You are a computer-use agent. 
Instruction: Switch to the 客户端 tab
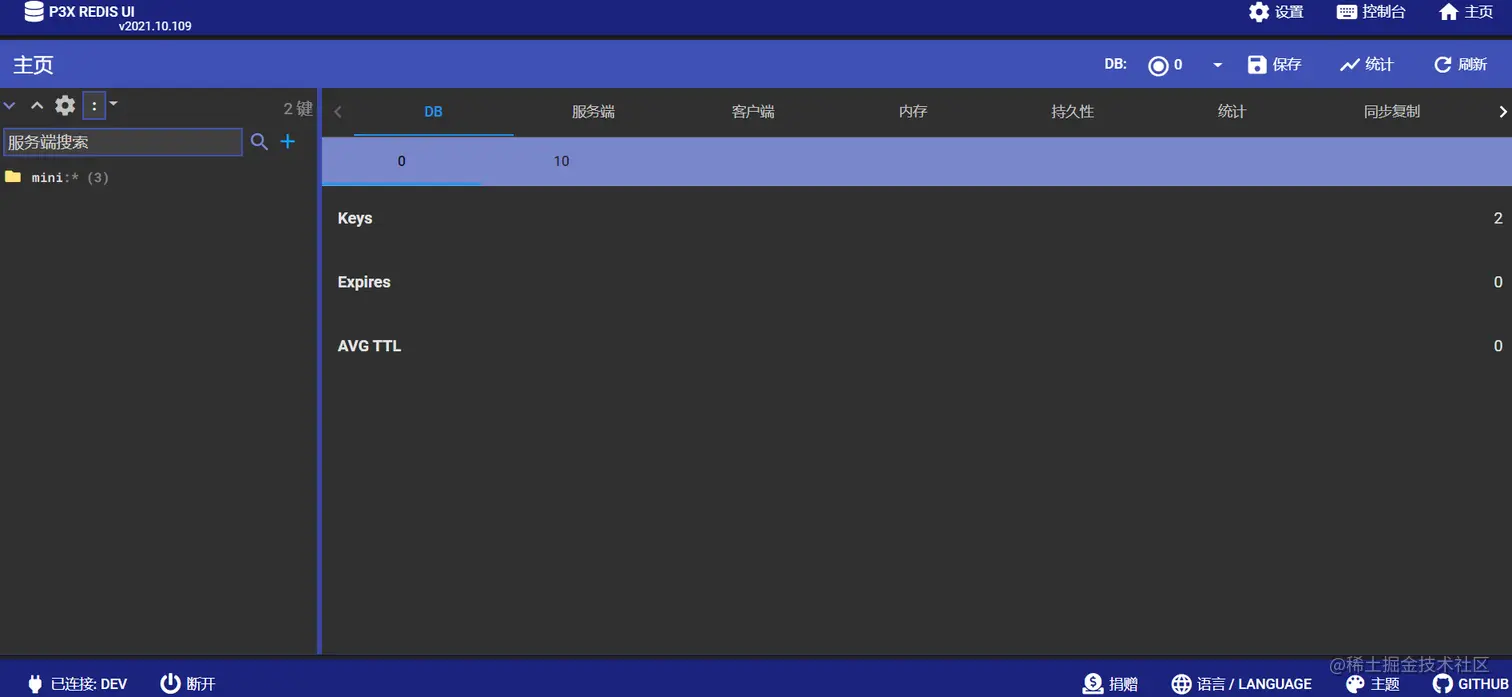click(x=753, y=112)
